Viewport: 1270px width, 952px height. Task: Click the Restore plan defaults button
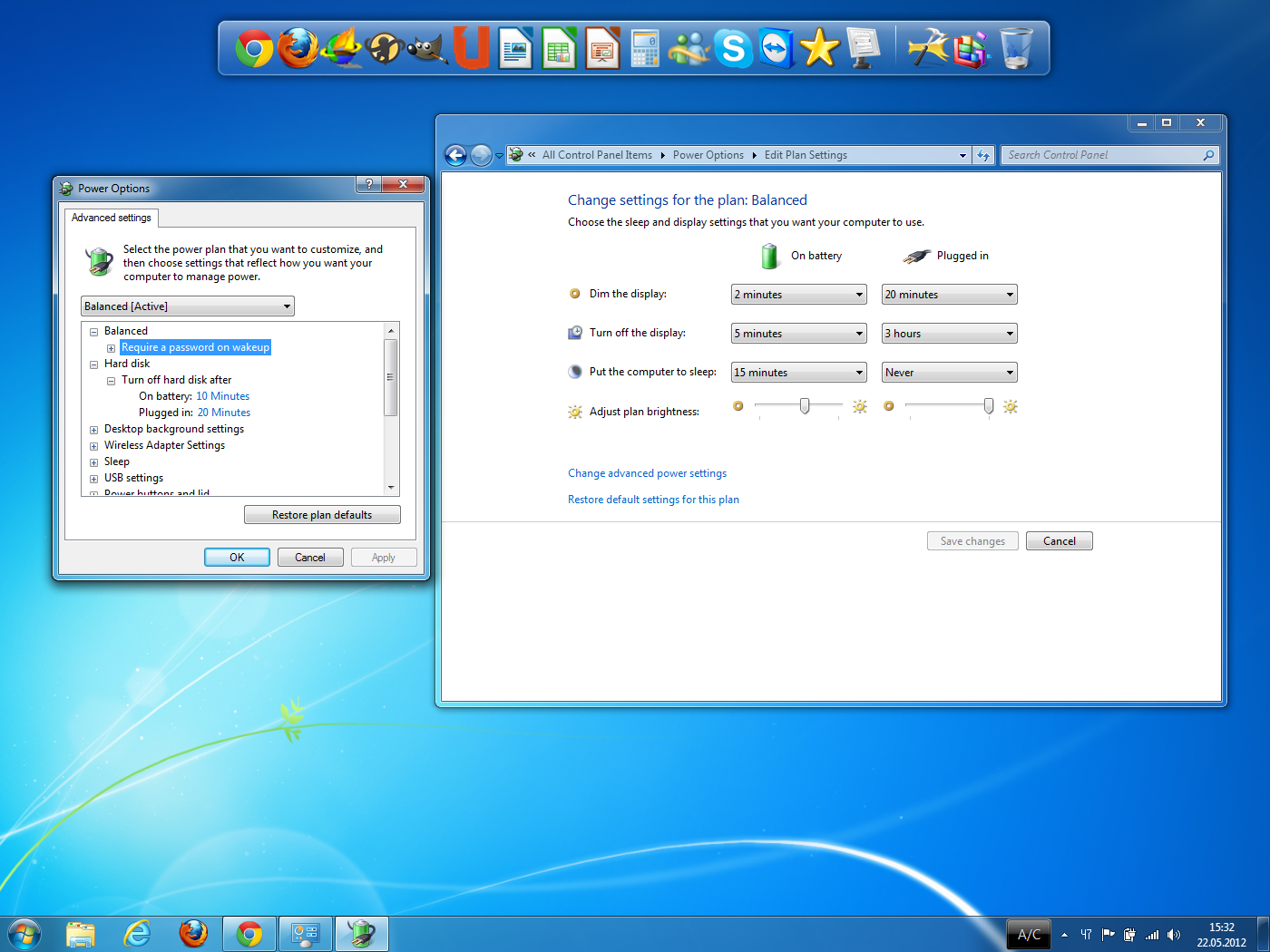322,515
